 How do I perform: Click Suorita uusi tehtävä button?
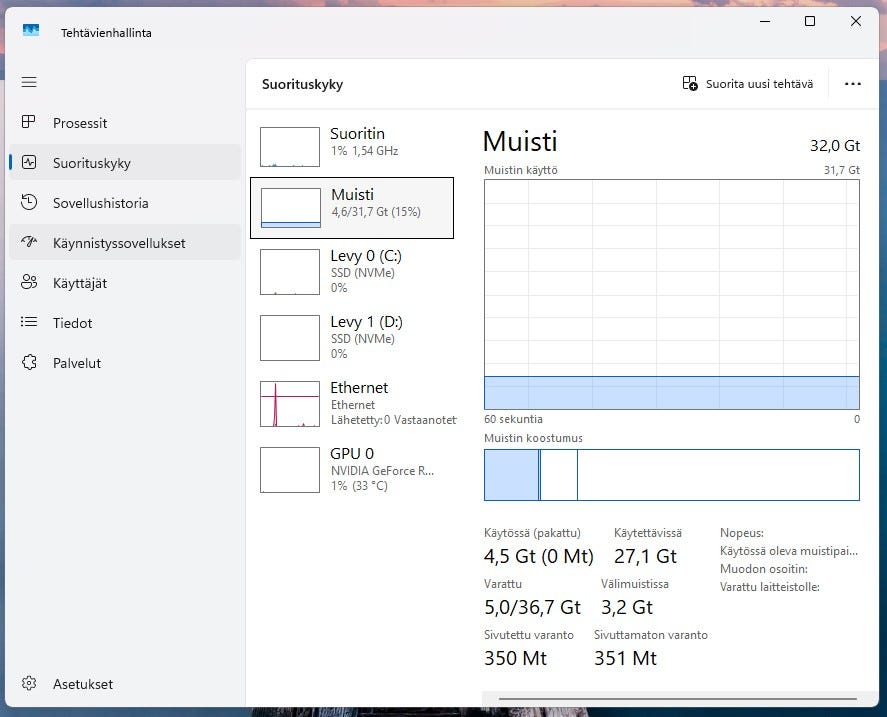747,84
